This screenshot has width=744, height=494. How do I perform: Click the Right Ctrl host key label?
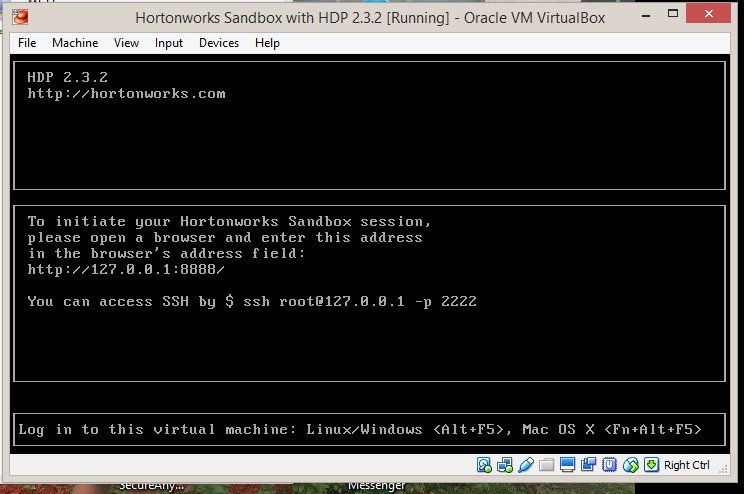pyautogui.click(x=687, y=465)
